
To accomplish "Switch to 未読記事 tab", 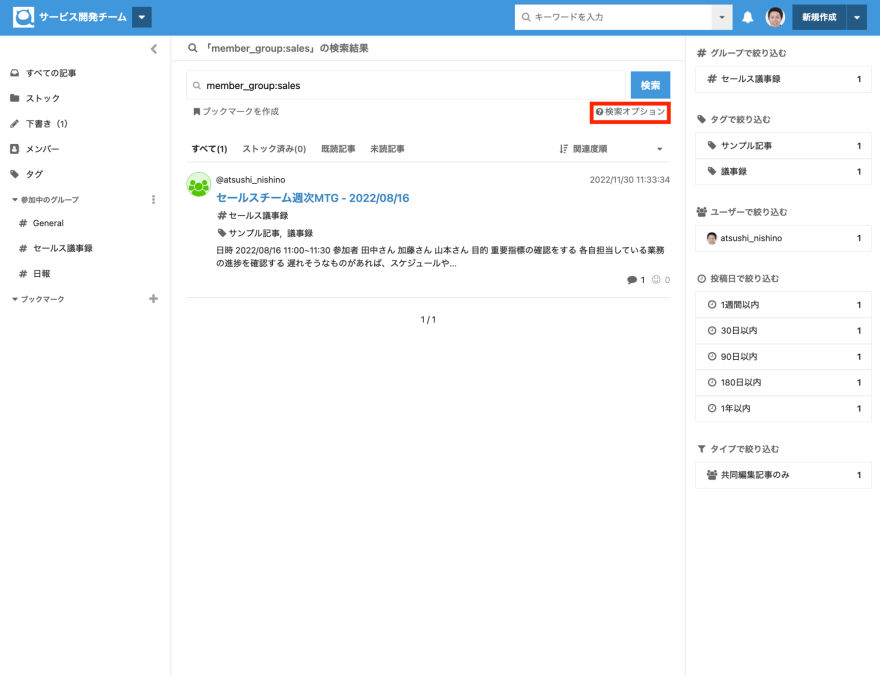I will [x=387, y=149].
